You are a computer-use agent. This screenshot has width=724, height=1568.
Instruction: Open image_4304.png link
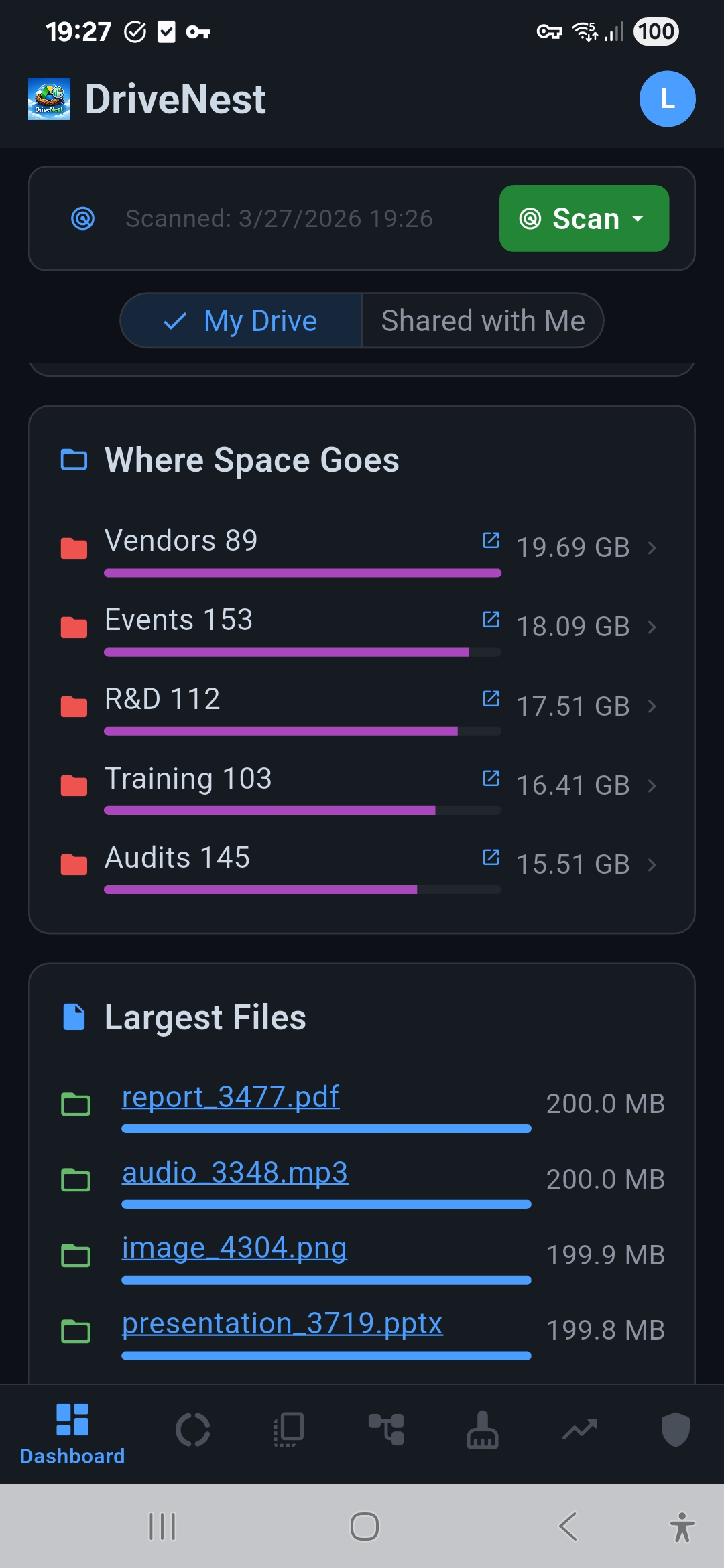(x=235, y=1248)
